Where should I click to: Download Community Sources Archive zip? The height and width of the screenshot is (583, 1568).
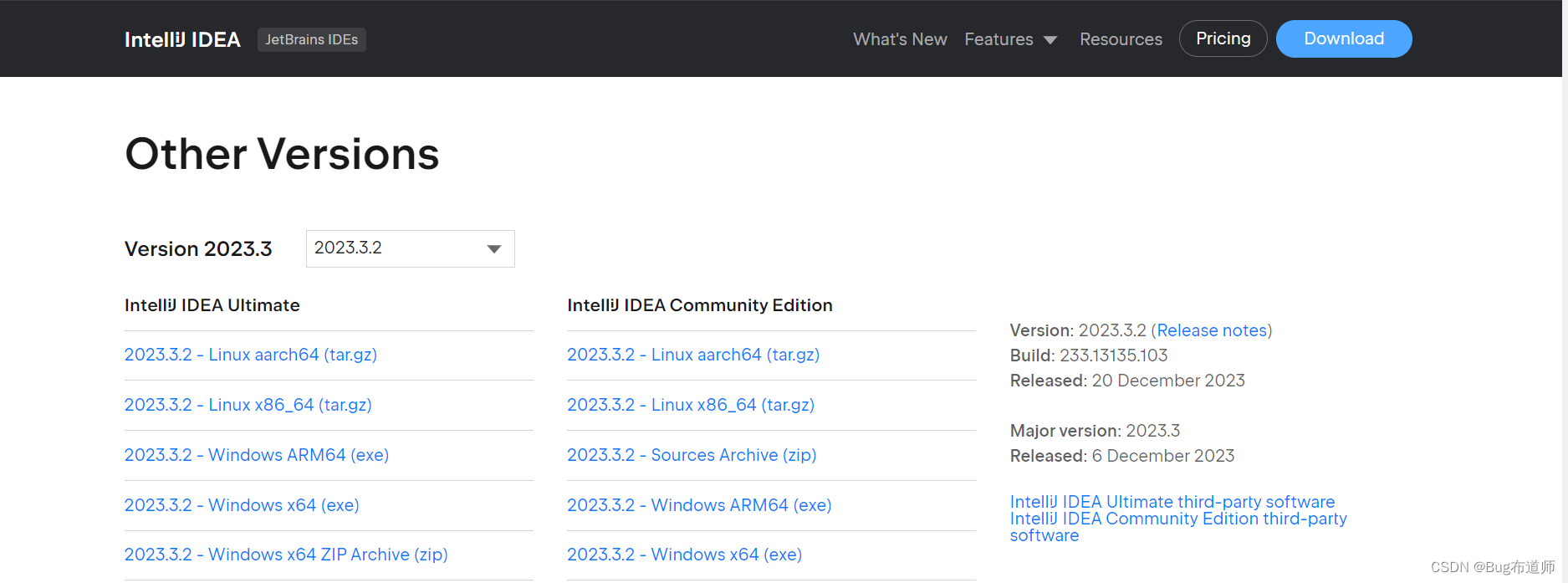tap(692, 455)
